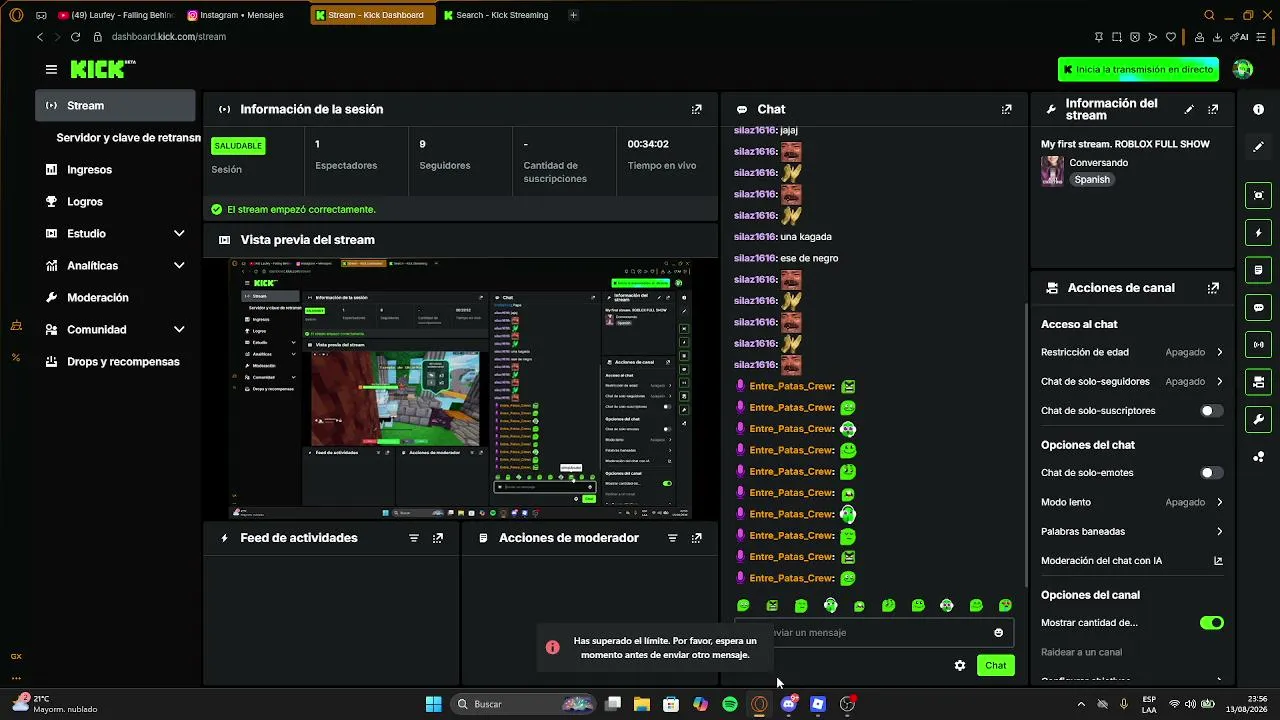Image resolution: width=1280 pixels, height=720 pixels.
Task: Click the lightning bolt icon in the right rail
Action: pos(1259,233)
